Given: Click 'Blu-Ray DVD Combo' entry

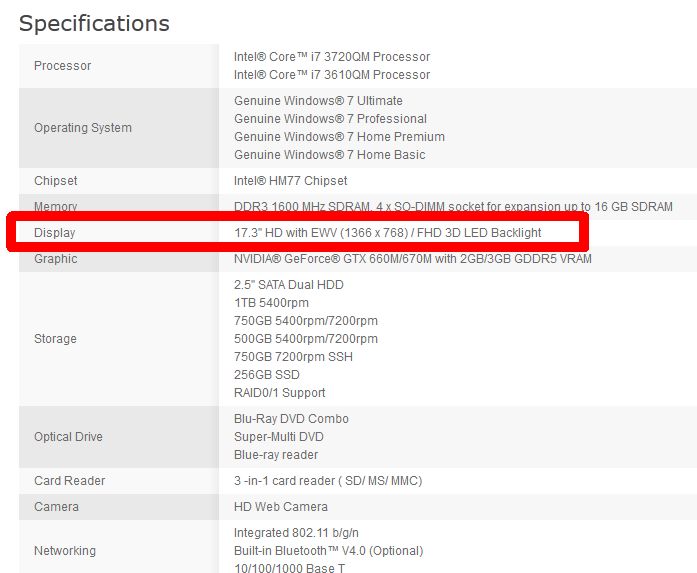Looking at the screenshot, I should pos(291,419).
